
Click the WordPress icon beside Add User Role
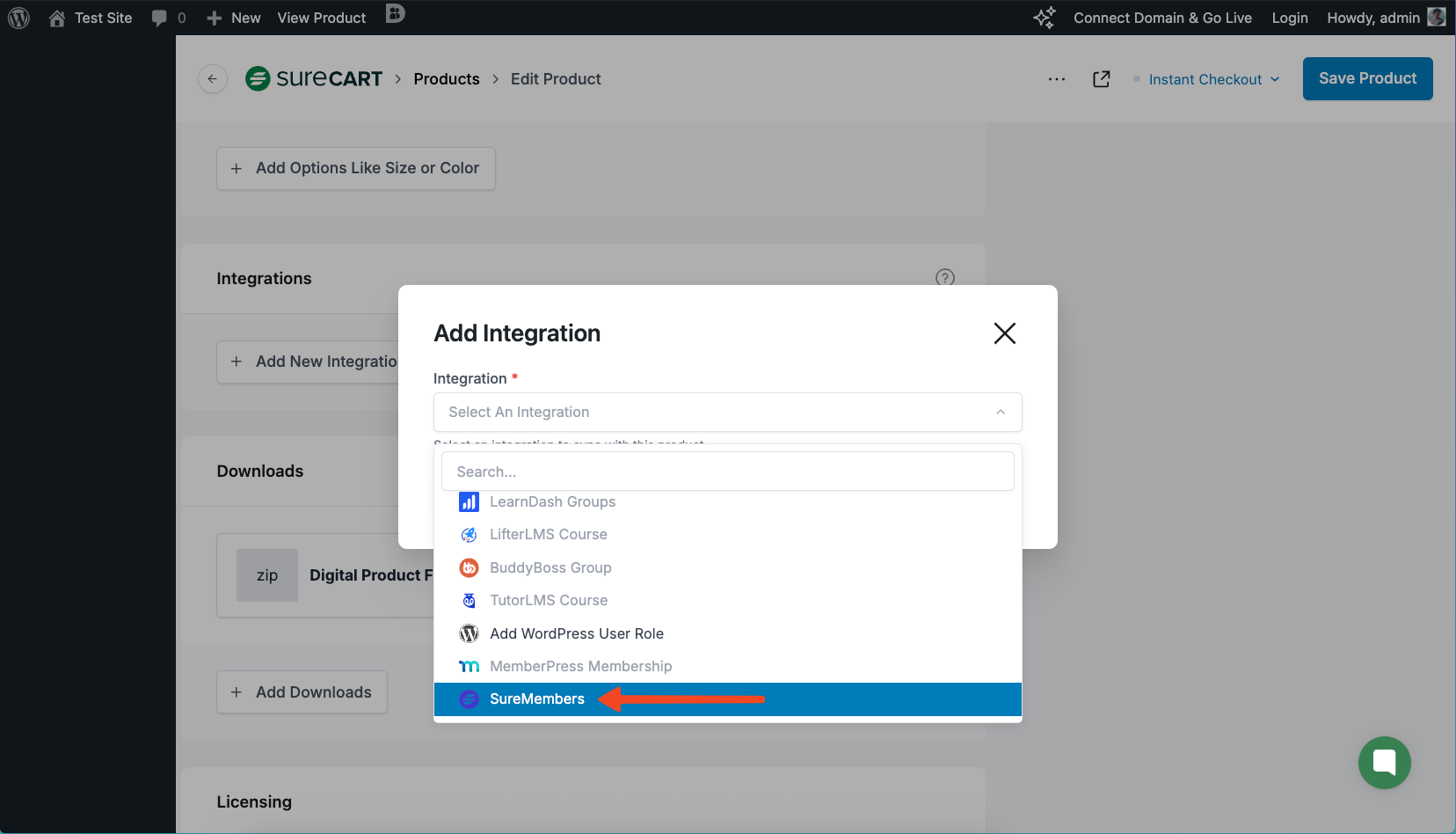pos(470,633)
